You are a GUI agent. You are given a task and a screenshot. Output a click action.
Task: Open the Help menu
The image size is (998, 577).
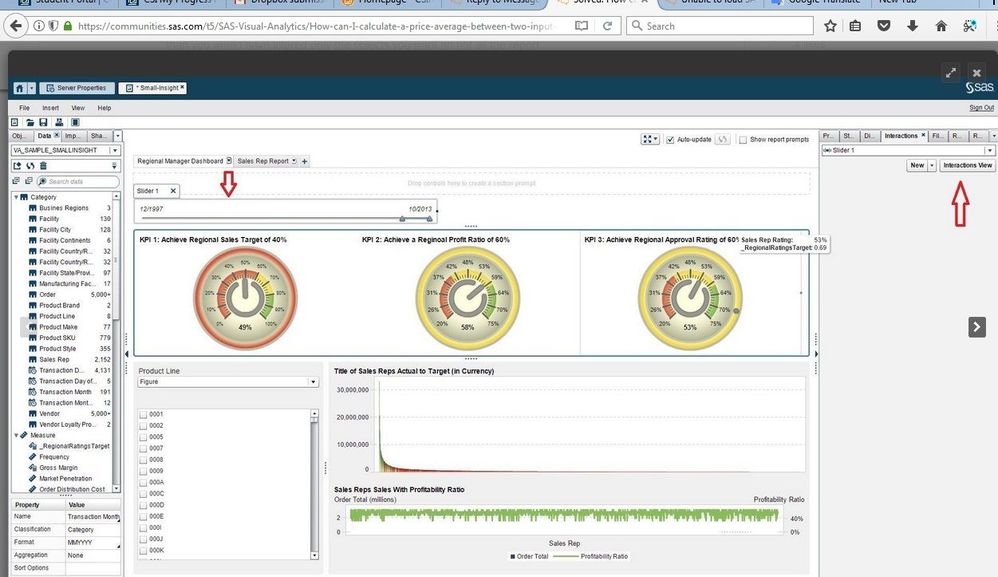tap(104, 108)
